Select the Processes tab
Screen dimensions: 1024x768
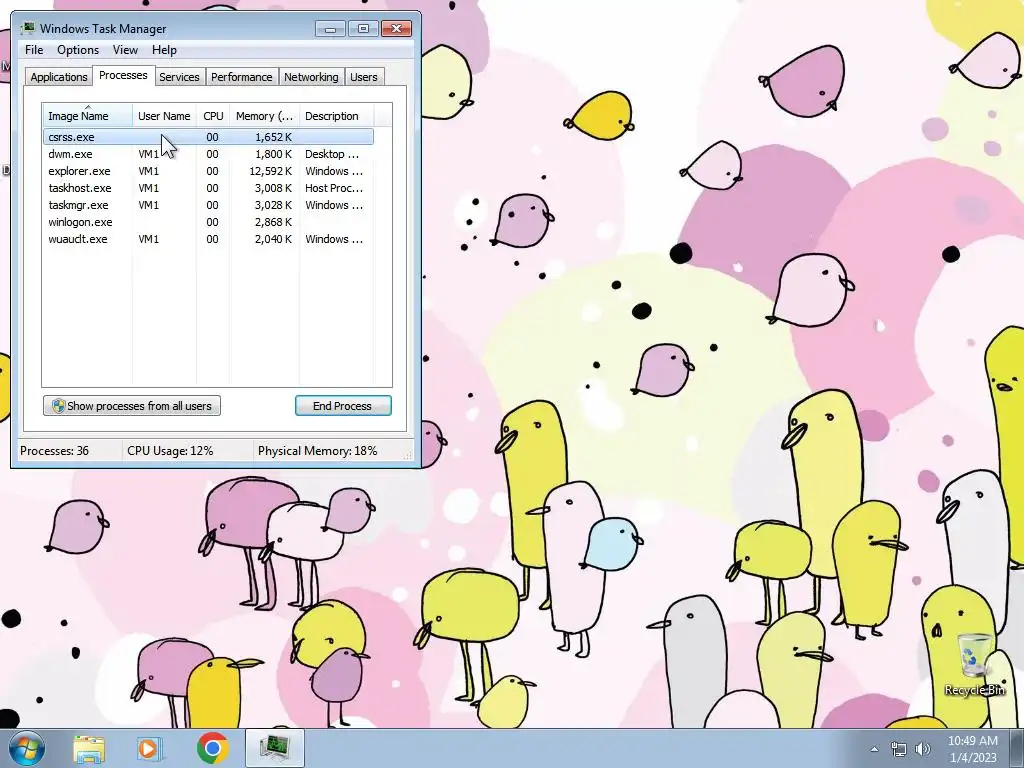(123, 75)
